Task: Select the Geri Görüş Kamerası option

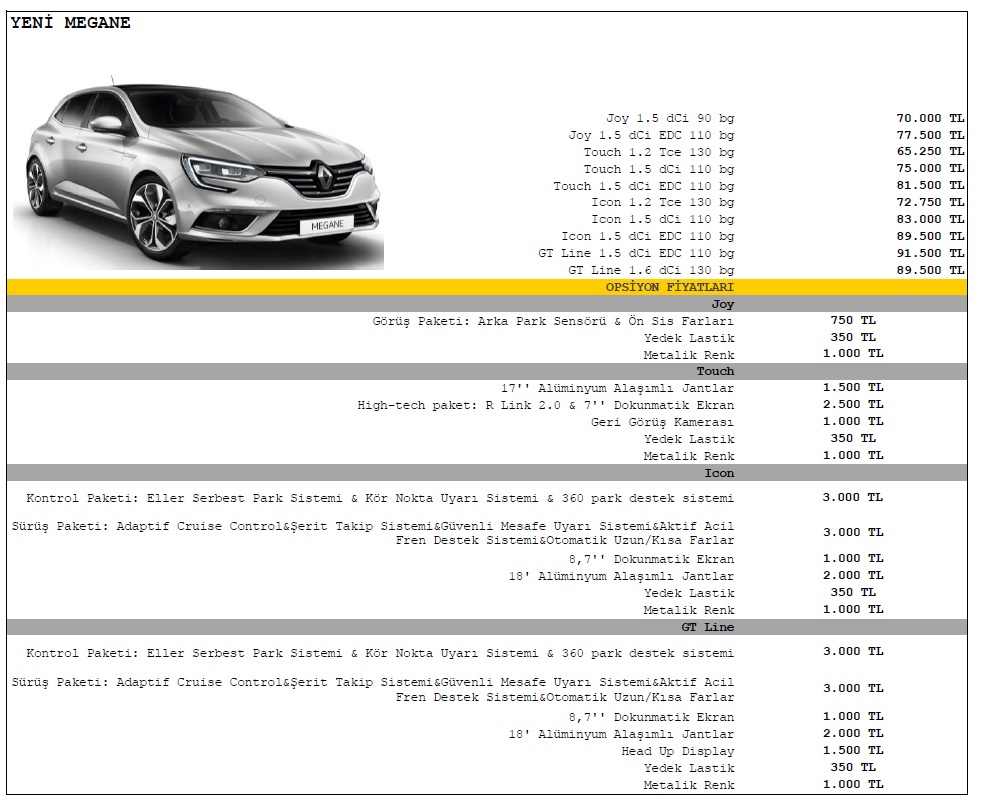Action: [662, 422]
